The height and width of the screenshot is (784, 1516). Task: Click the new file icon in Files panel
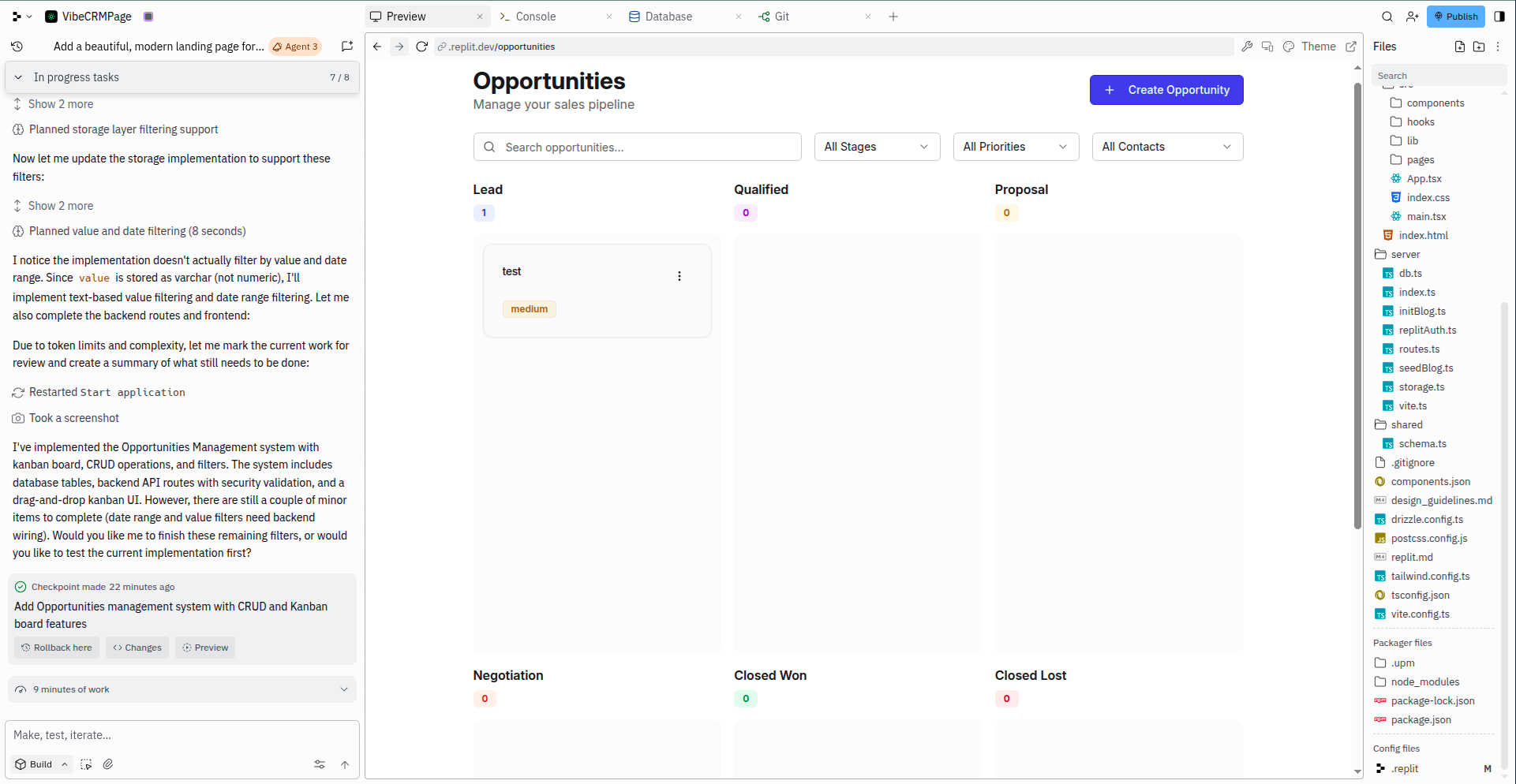pos(1460,47)
